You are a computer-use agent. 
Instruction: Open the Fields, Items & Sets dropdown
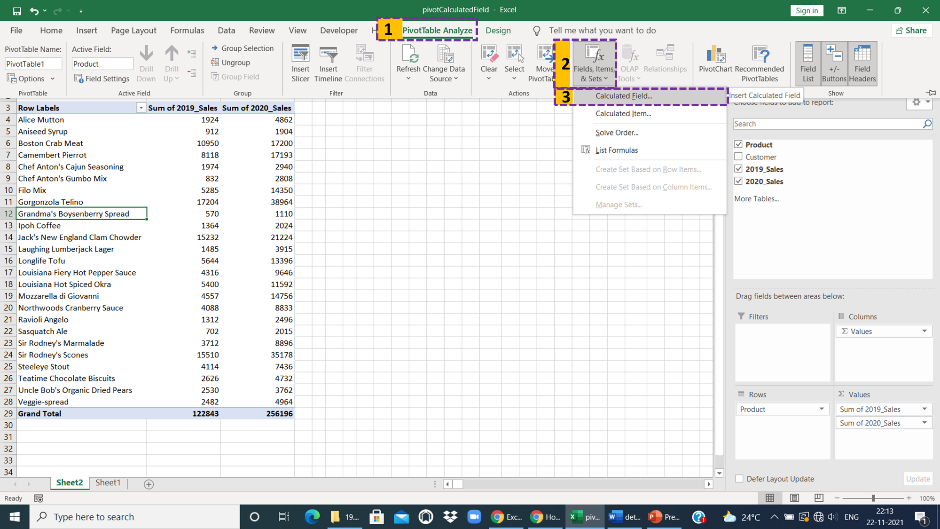tap(593, 63)
